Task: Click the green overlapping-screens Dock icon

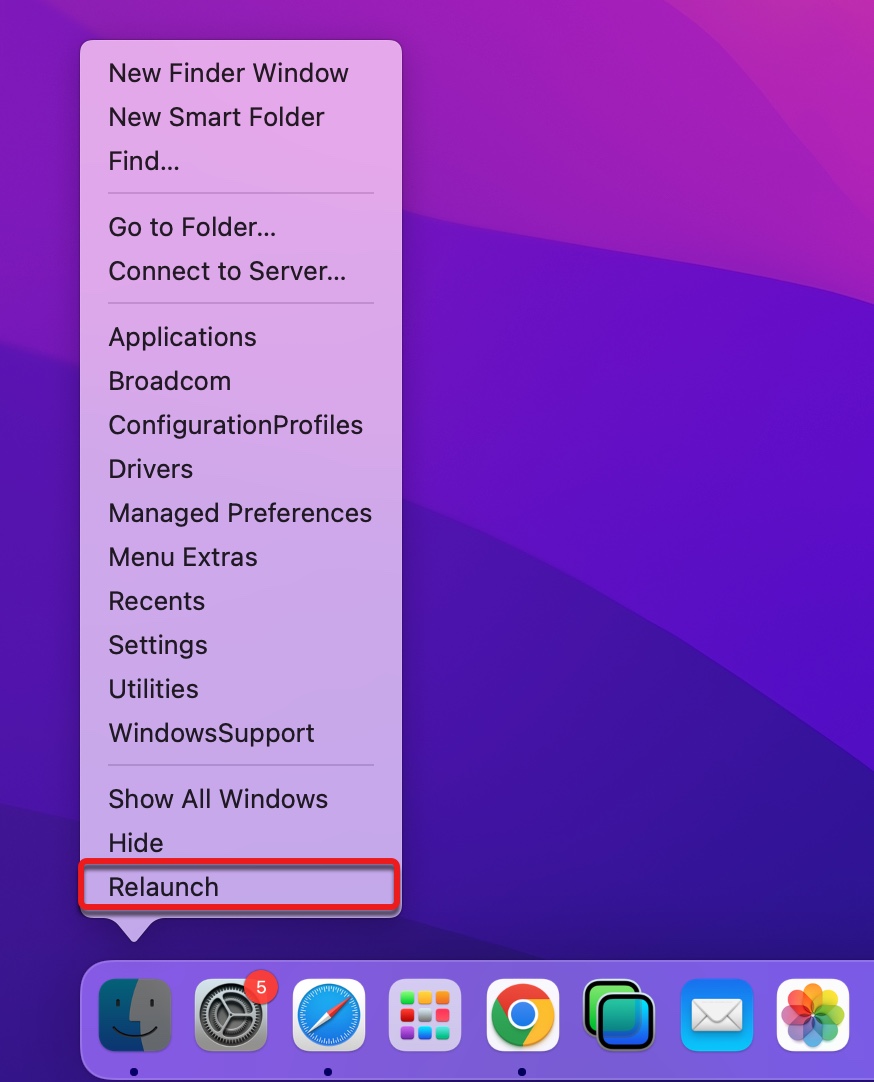Action: [619, 1015]
